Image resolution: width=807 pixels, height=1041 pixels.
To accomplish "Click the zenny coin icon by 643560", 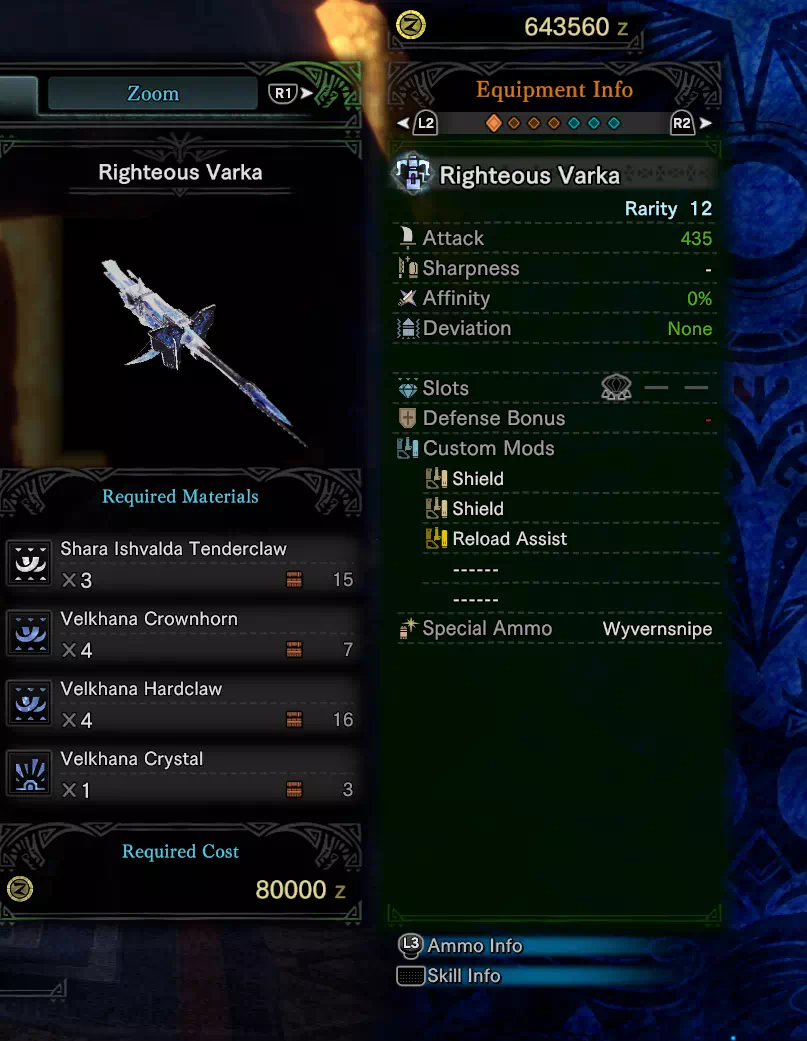I will click(x=411, y=26).
